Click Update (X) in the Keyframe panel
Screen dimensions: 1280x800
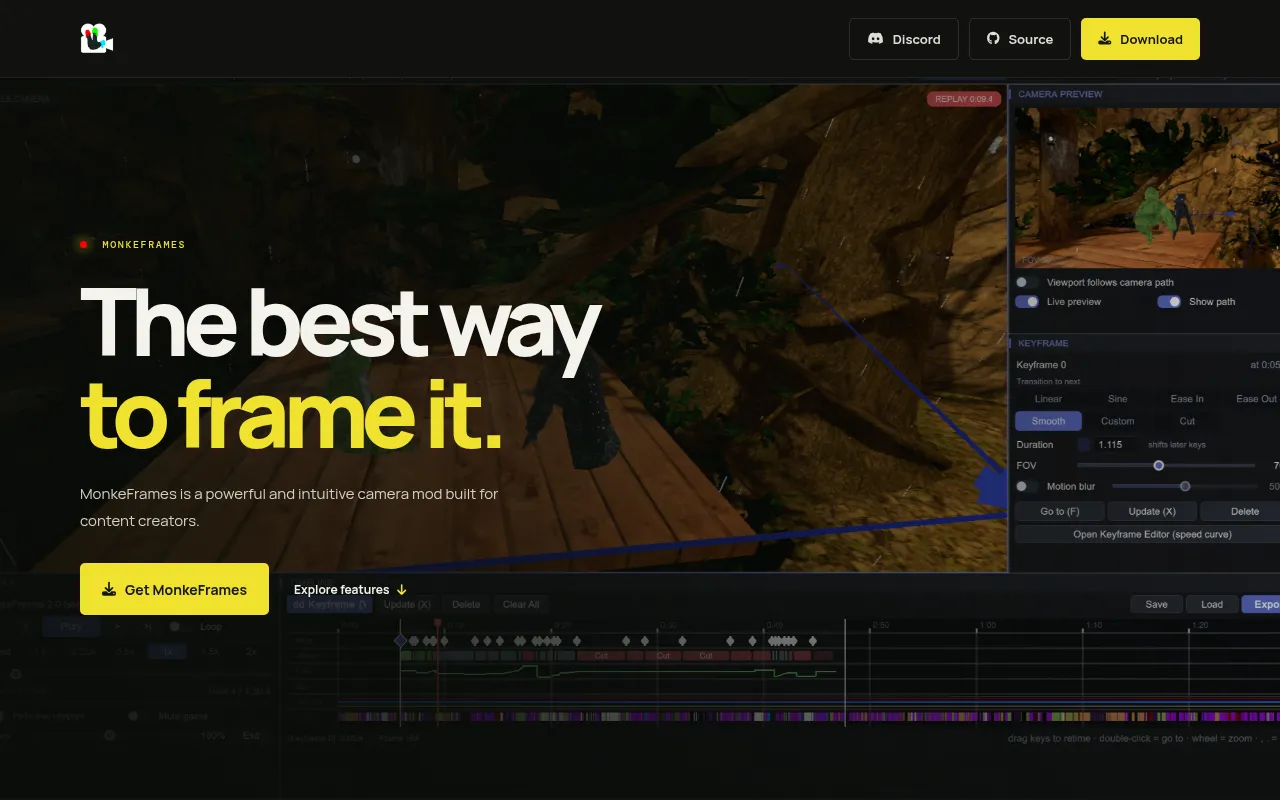click(1152, 511)
